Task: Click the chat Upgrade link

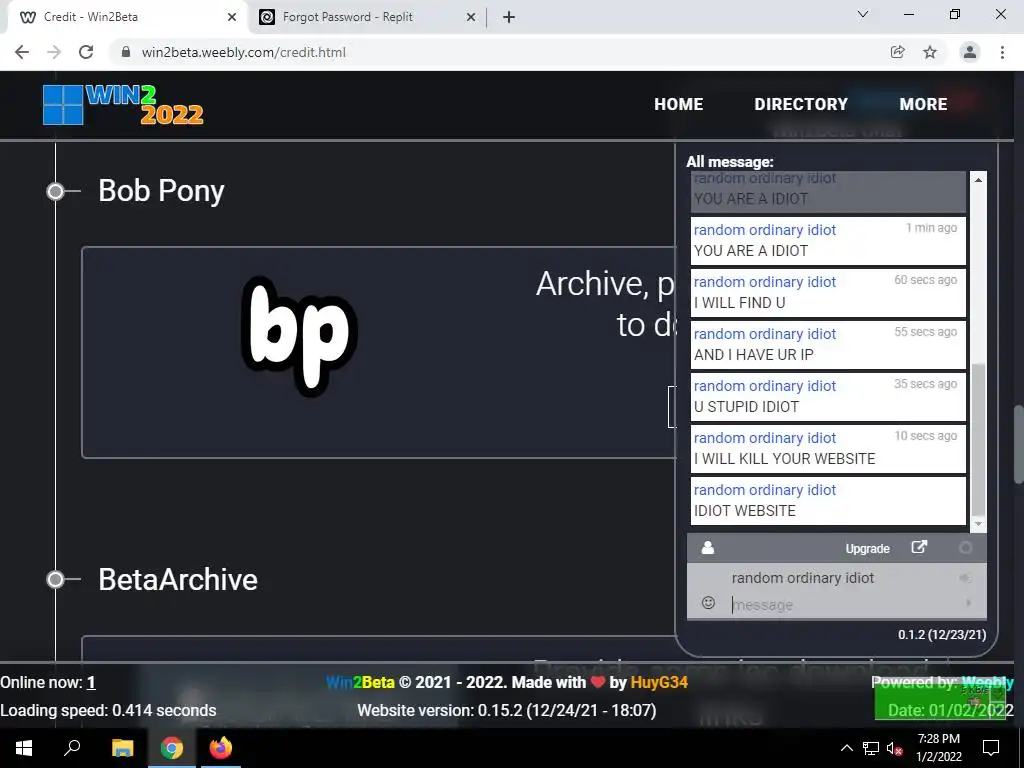Action: coord(867,549)
